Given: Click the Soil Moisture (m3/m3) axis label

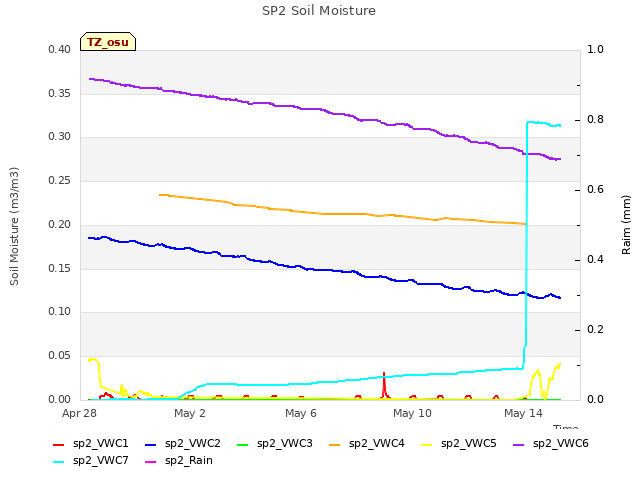Looking at the screenshot, I should (x=14, y=226).
